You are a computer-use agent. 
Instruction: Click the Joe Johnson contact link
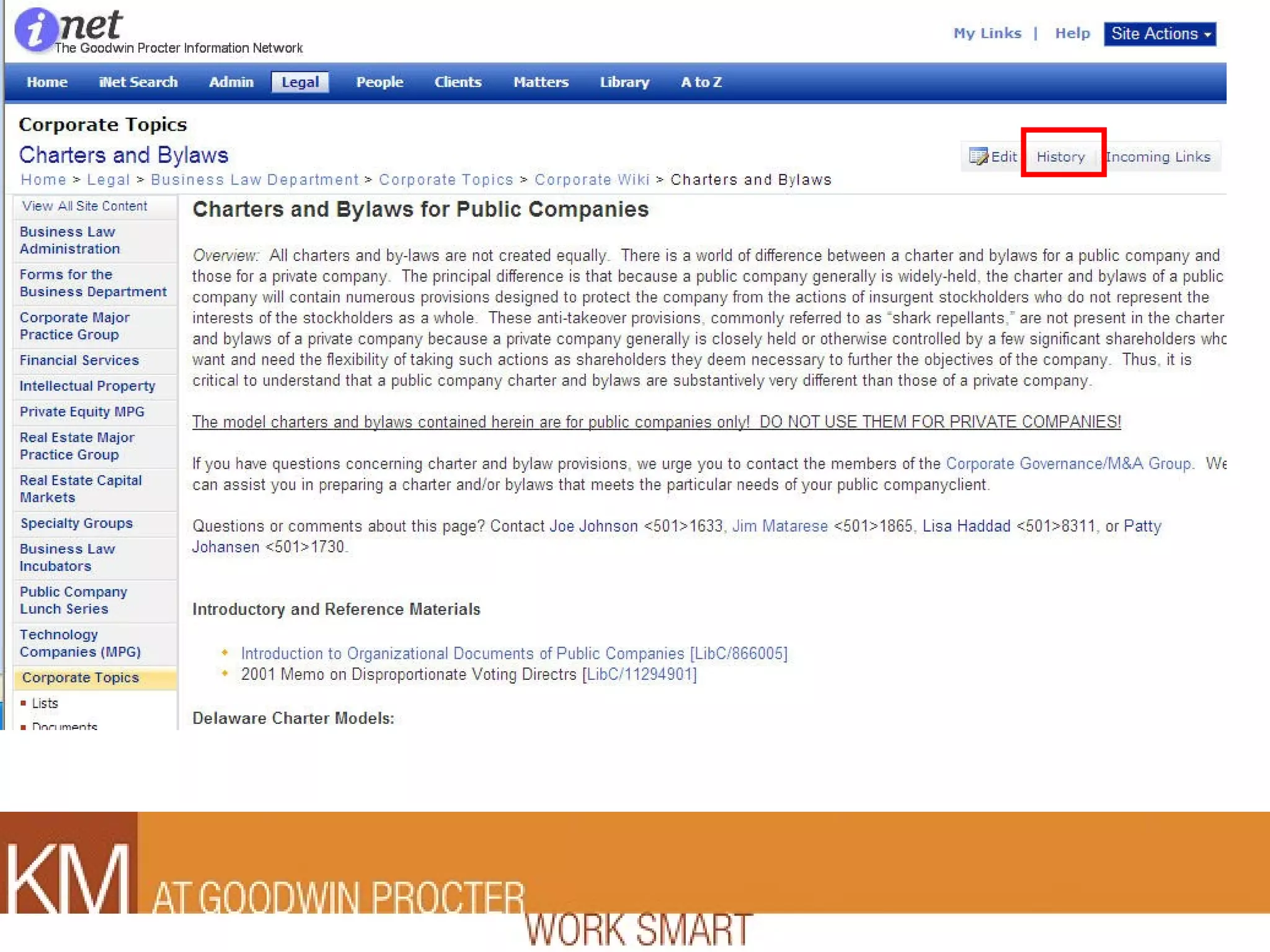click(x=593, y=526)
